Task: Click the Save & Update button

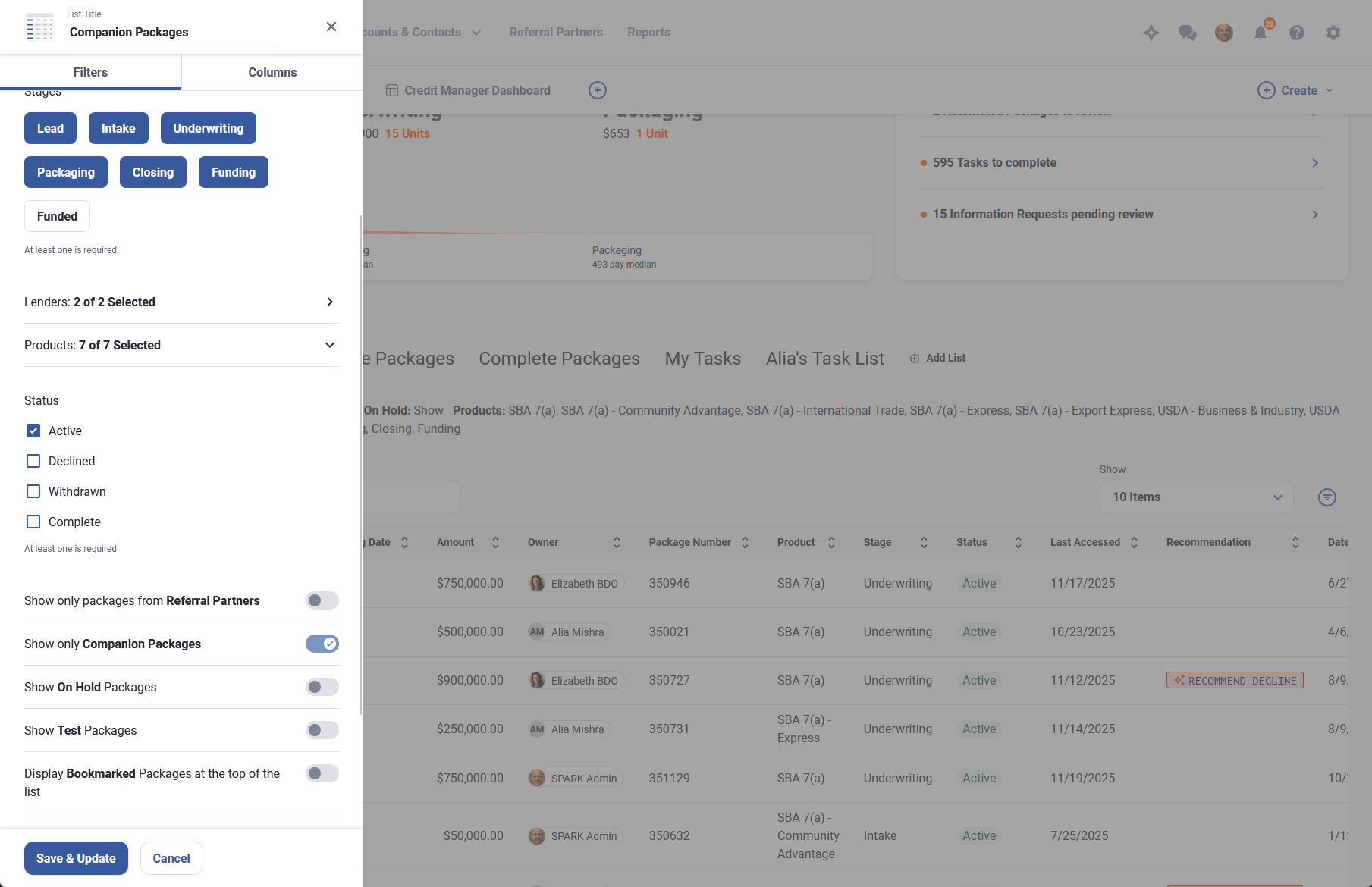Action: 76,858
